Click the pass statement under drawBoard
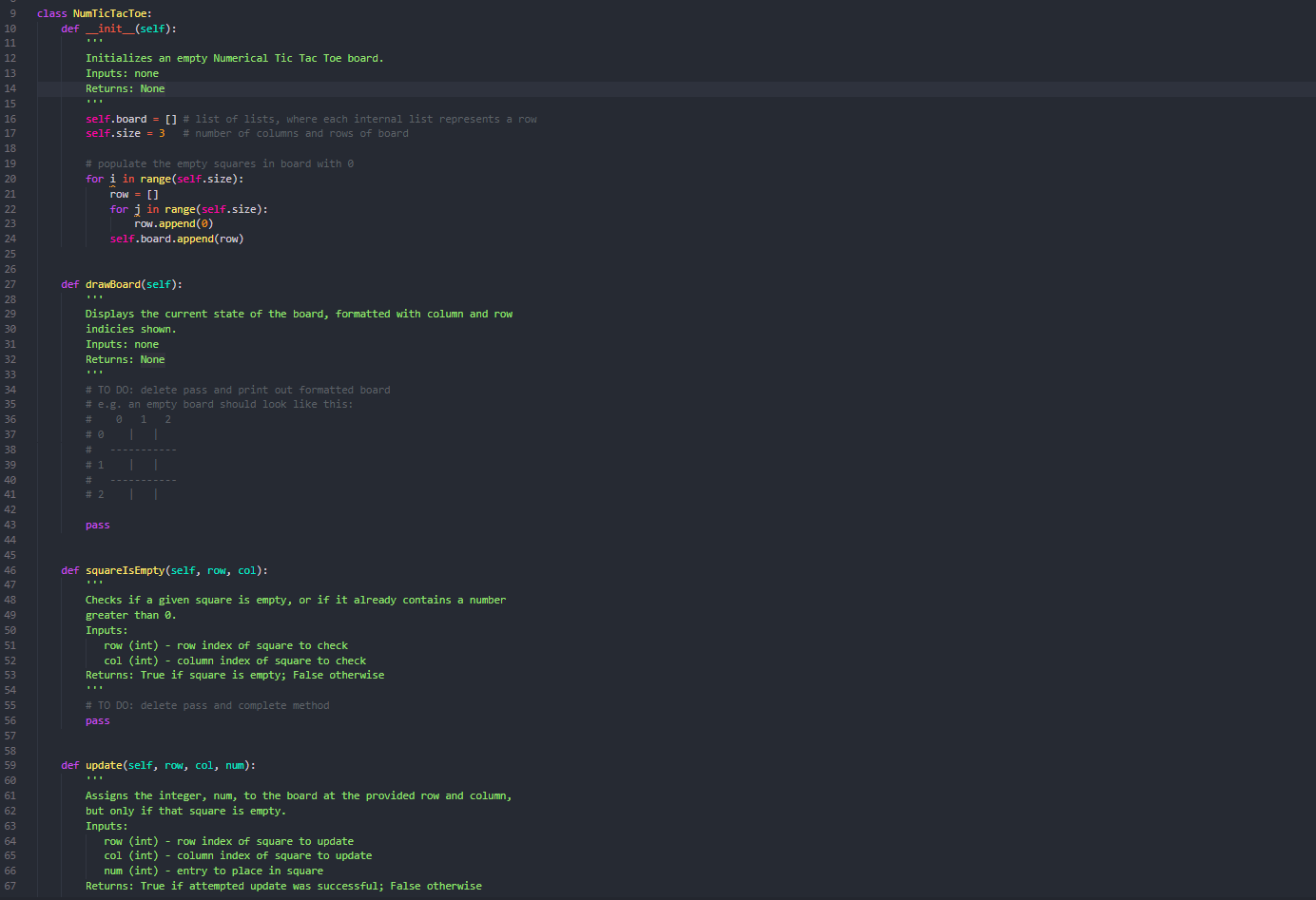Image resolution: width=1316 pixels, height=900 pixels. click(x=97, y=524)
